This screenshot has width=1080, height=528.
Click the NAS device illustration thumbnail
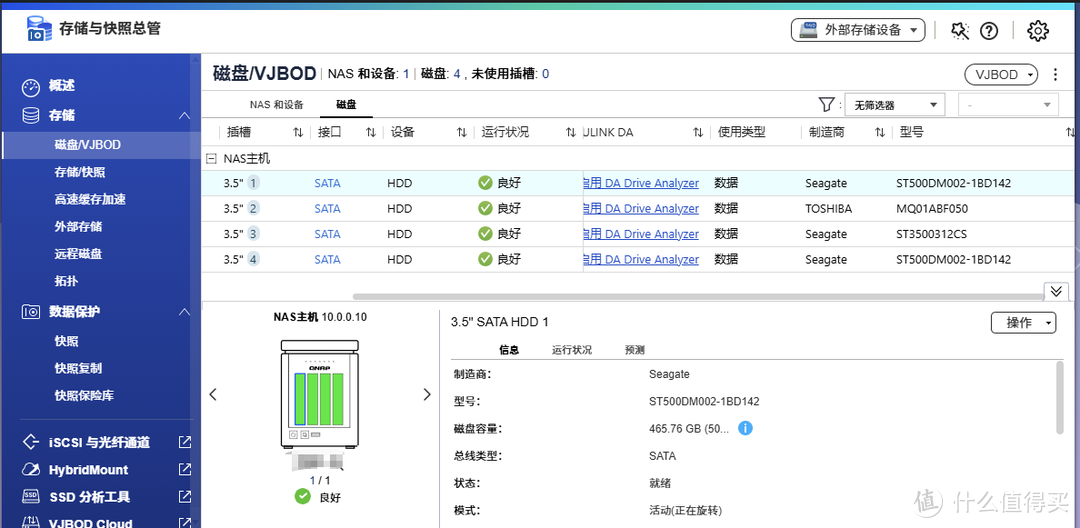pos(320,394)
